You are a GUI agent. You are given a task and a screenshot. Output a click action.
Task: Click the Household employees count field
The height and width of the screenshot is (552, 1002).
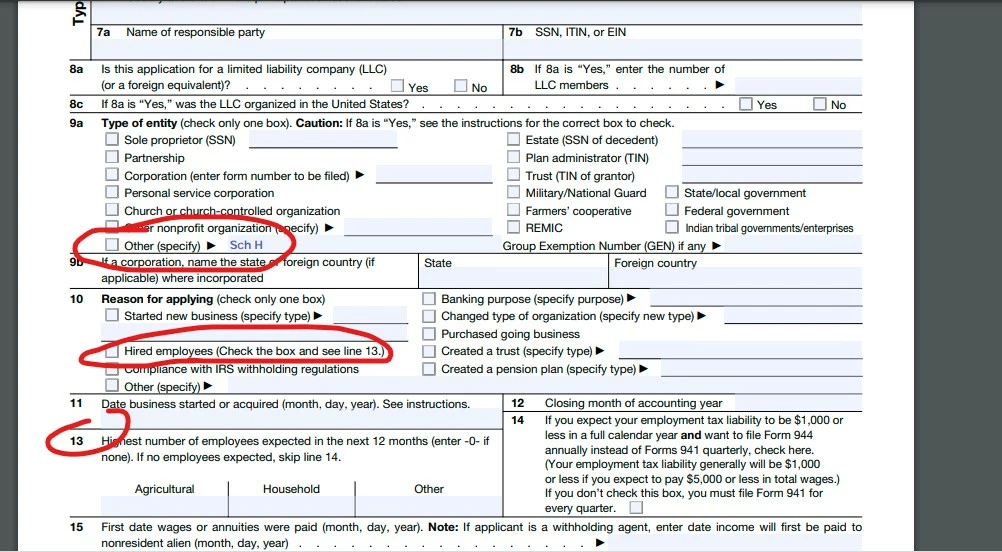pyautogui.click(x=291, y=506)
